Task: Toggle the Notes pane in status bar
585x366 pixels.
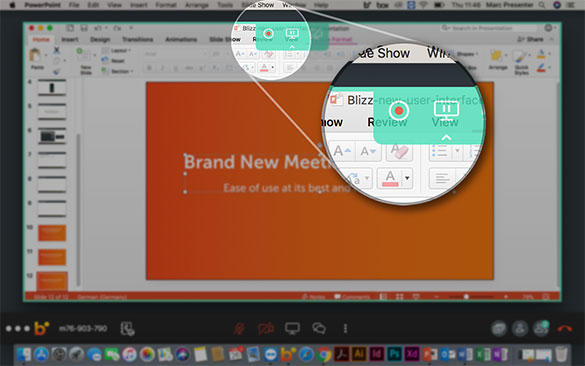Action: [x=313, y=297]
